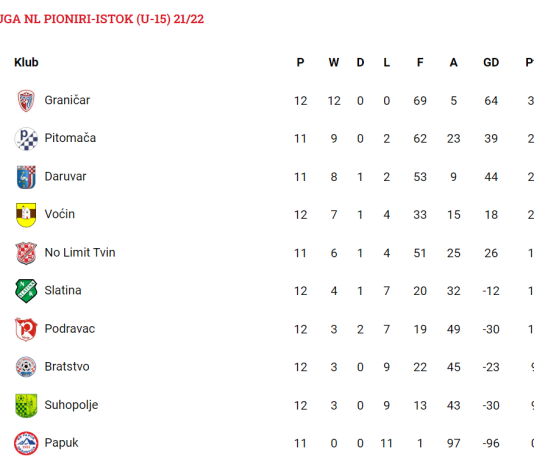534x462 pixels.
Task: Click Daruvar's goal difference value 44
Action: point(491,177)
